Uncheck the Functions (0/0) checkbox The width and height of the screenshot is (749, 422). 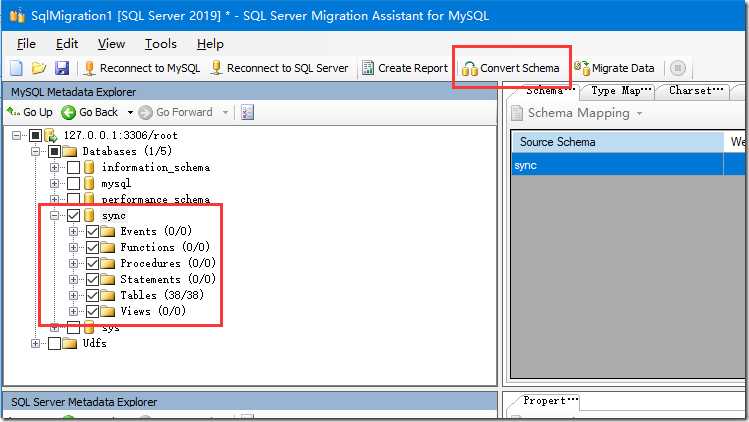(x=93, y=248)
